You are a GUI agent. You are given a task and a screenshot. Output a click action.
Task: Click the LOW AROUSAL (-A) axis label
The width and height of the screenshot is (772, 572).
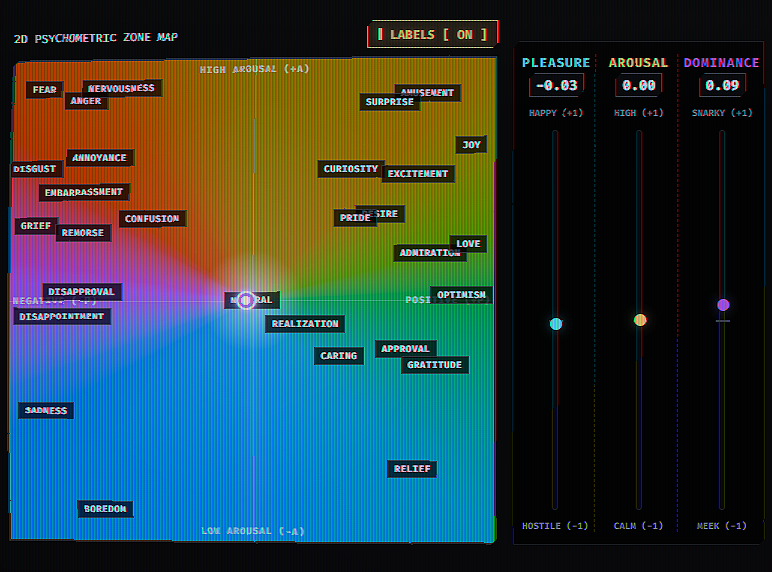[x=253, y=531]
